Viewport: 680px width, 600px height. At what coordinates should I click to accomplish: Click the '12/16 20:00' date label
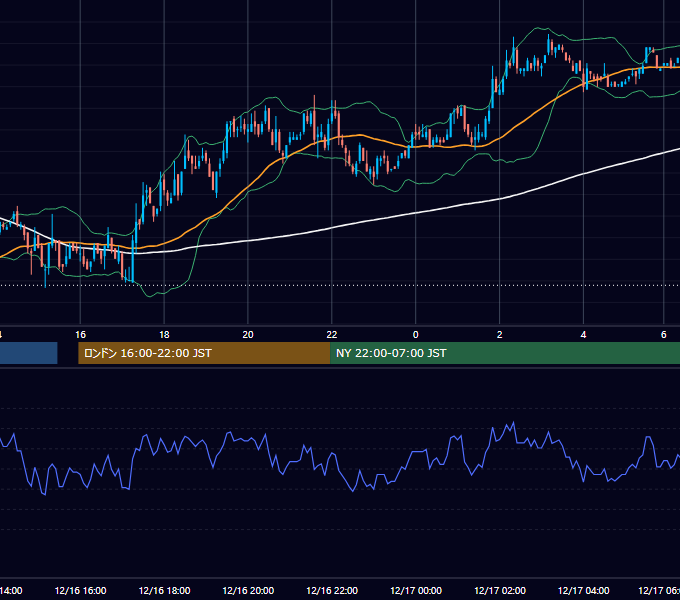click(x=248, y=590)
